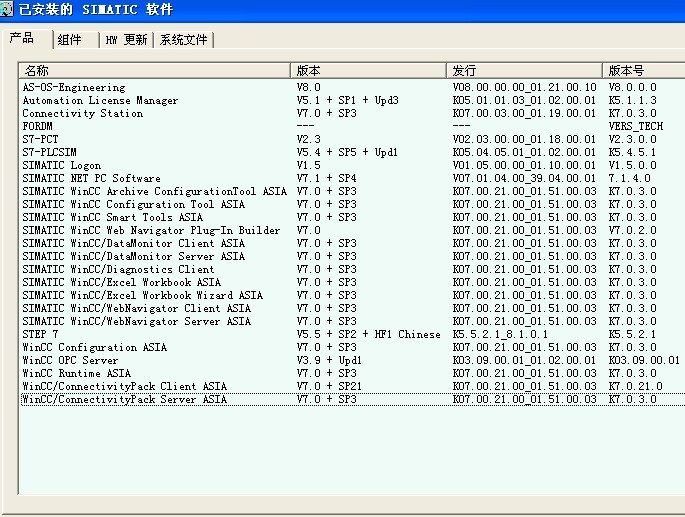Click release K05.04.05.01_01.02.00.01

525,153
